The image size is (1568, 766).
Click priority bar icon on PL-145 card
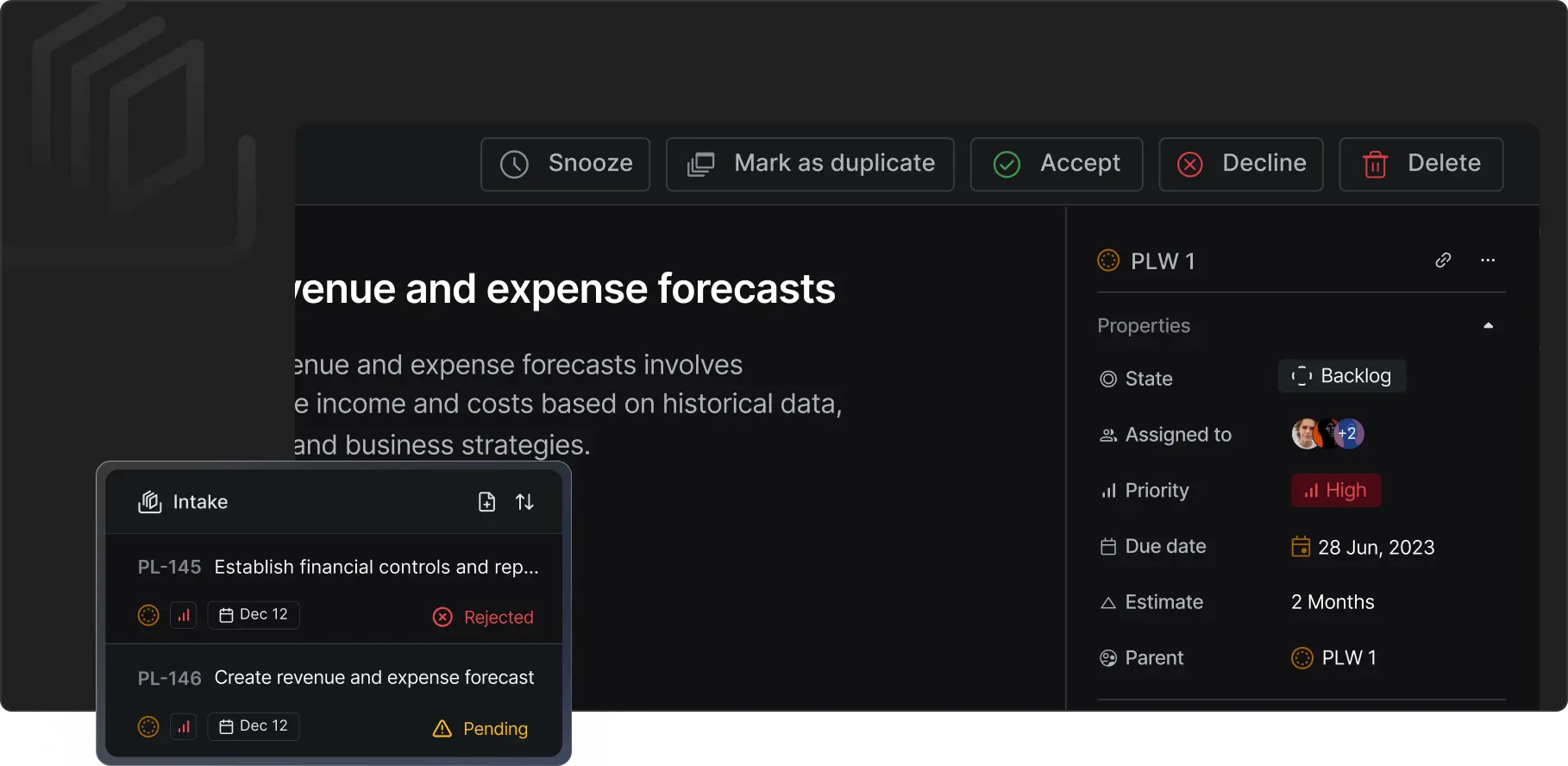click(184, 615)
